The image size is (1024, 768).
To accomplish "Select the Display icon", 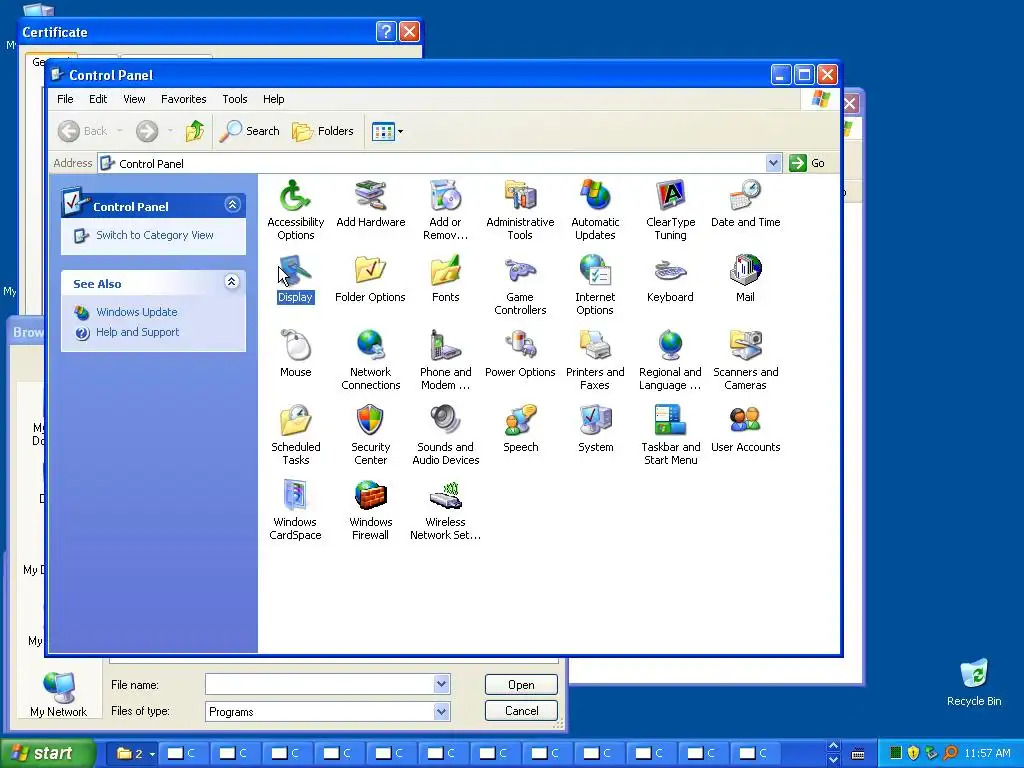I will coord(295,279).
